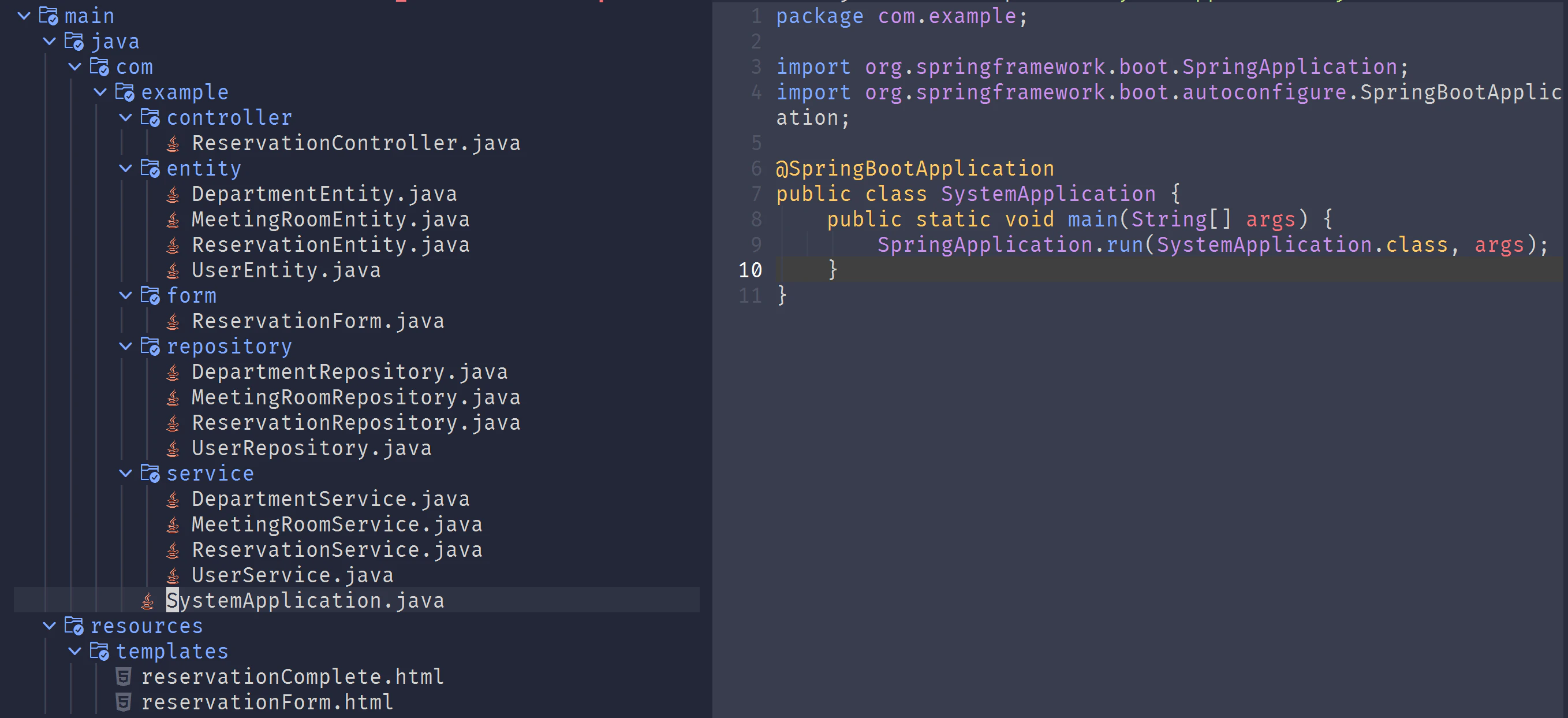Click Java icon beside ReservationForm.java
The width and height of the screenshot is (1568, 718).
[173, 322]
